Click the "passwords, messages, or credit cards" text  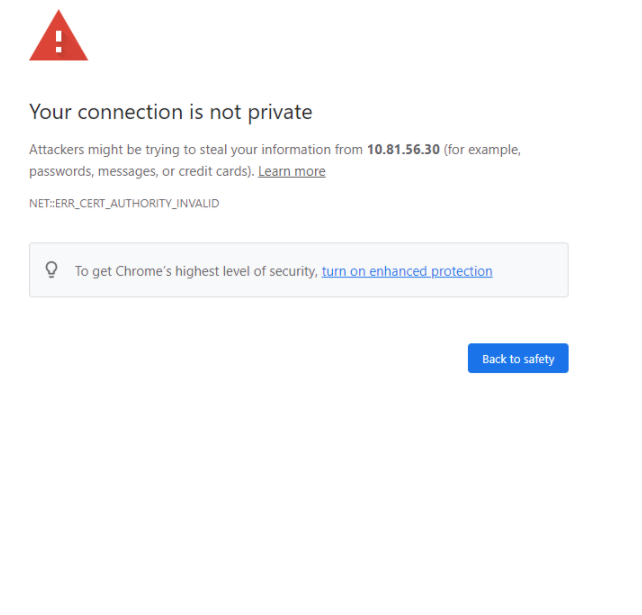(x=140, y=171)
